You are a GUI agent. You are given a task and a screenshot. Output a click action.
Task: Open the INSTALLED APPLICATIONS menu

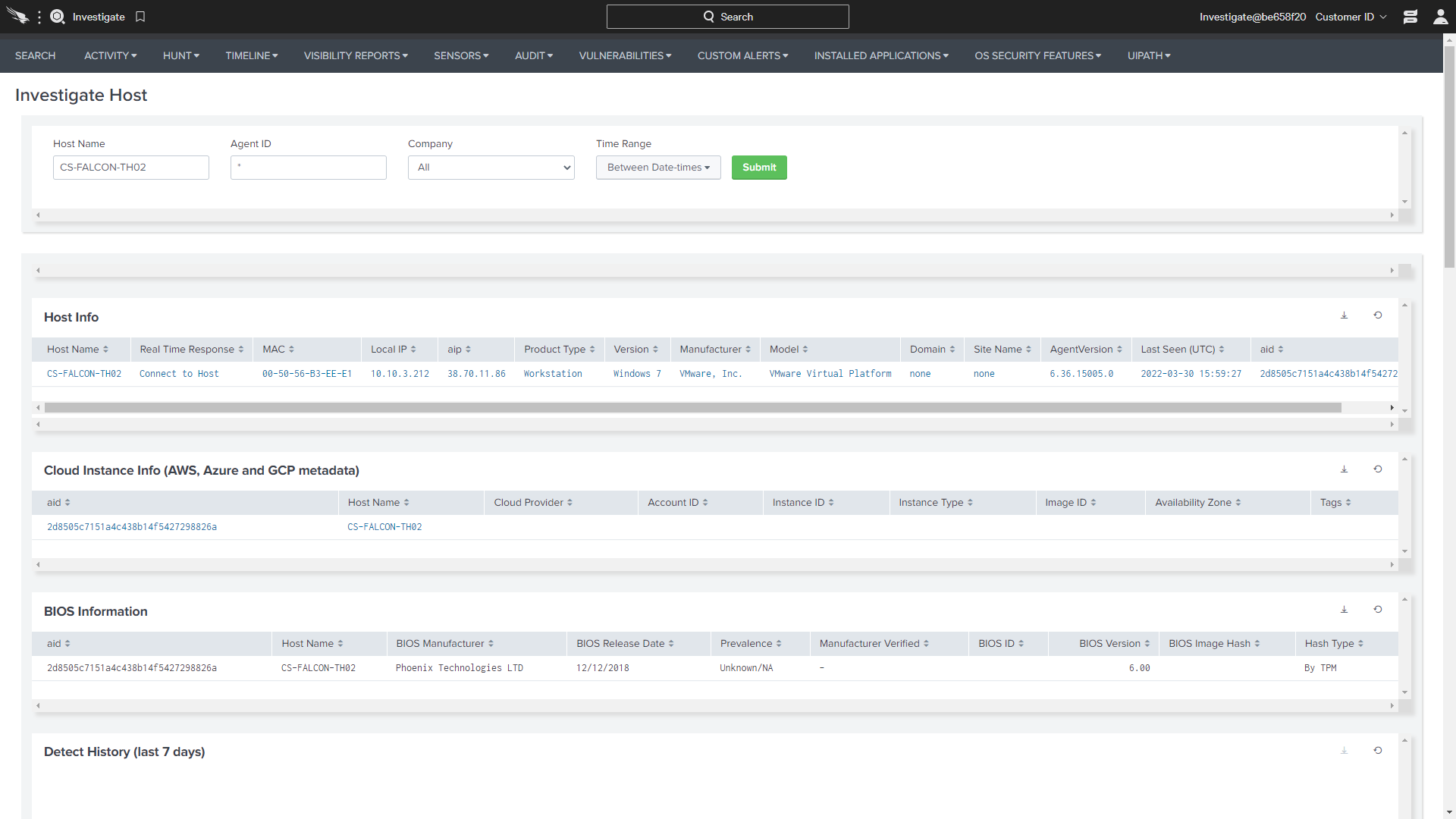pyautogui.click(x=881, y=56)
